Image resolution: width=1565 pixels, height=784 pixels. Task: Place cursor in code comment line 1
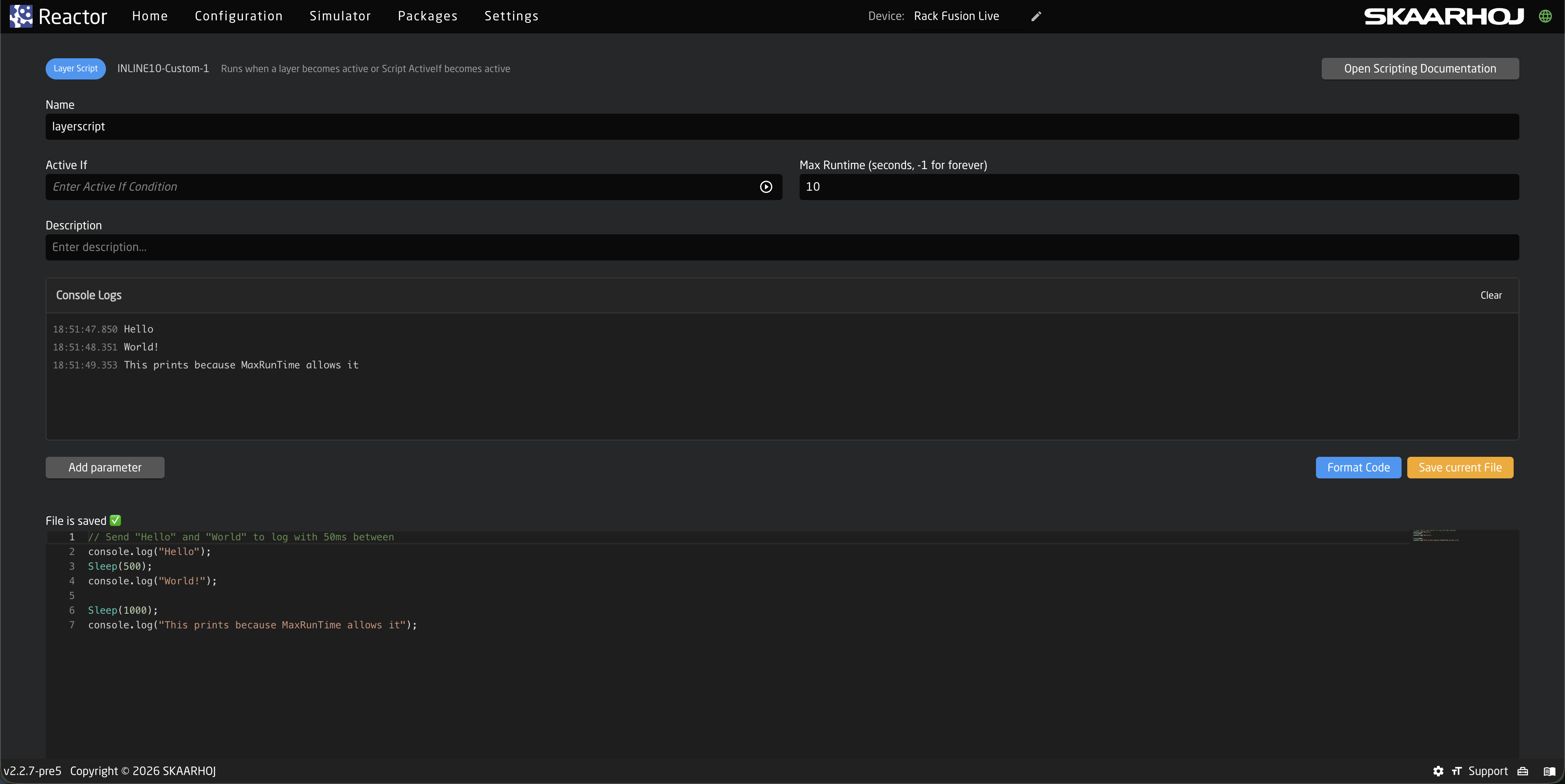240,537
